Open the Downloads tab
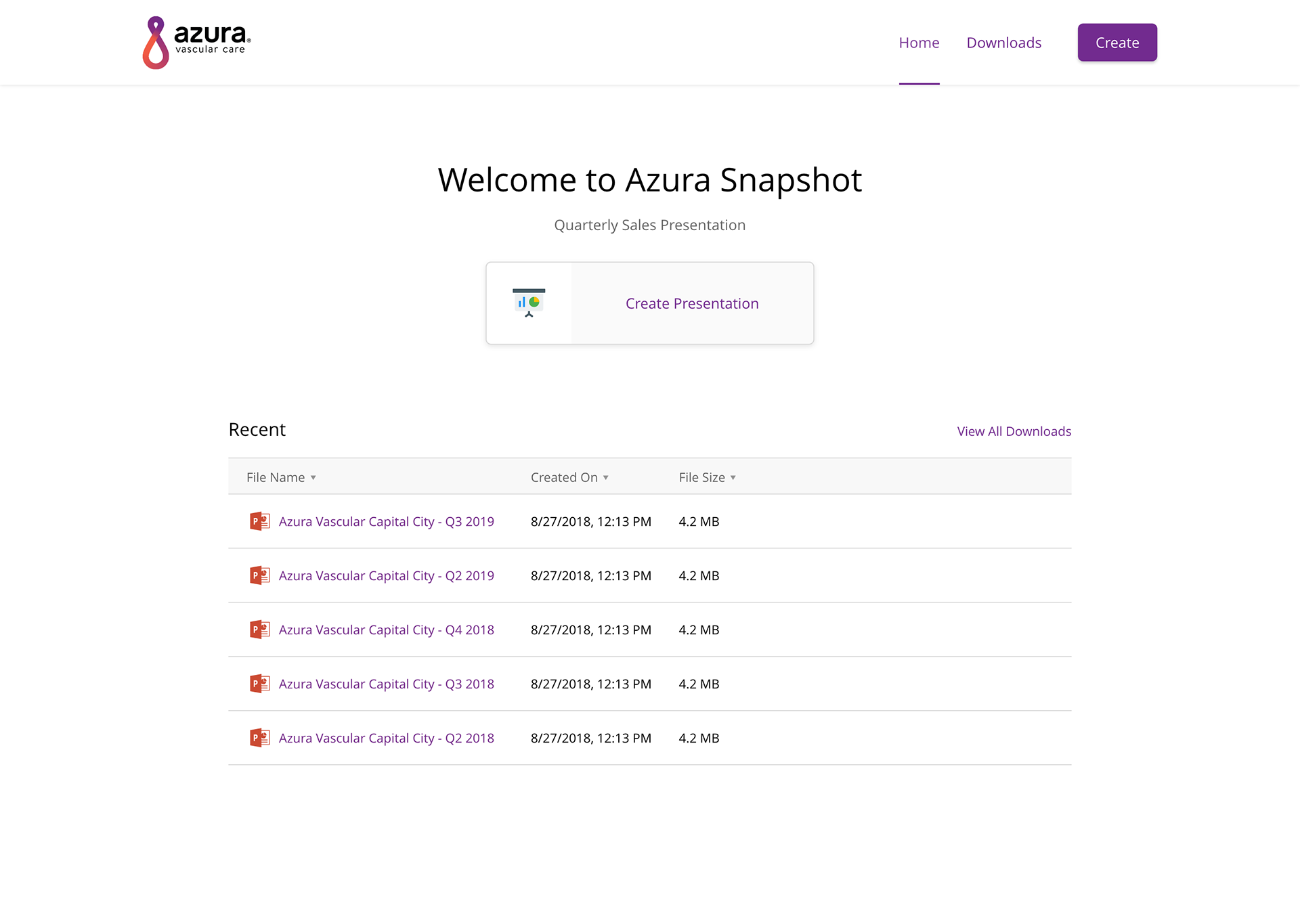The height and width of the screenshot is (924, 1300). [1004, 43]
